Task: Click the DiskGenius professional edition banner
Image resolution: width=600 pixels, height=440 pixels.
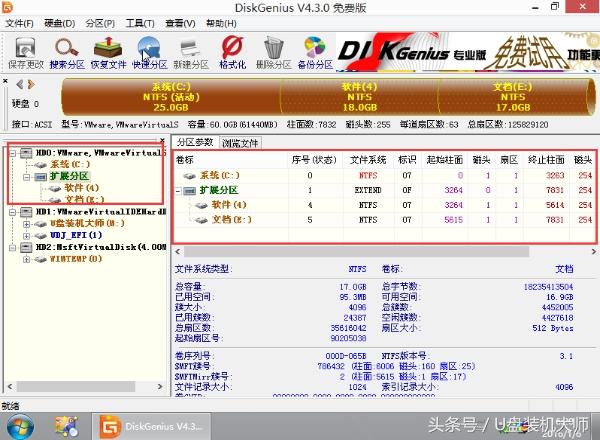Action: (x=468, y=52)
